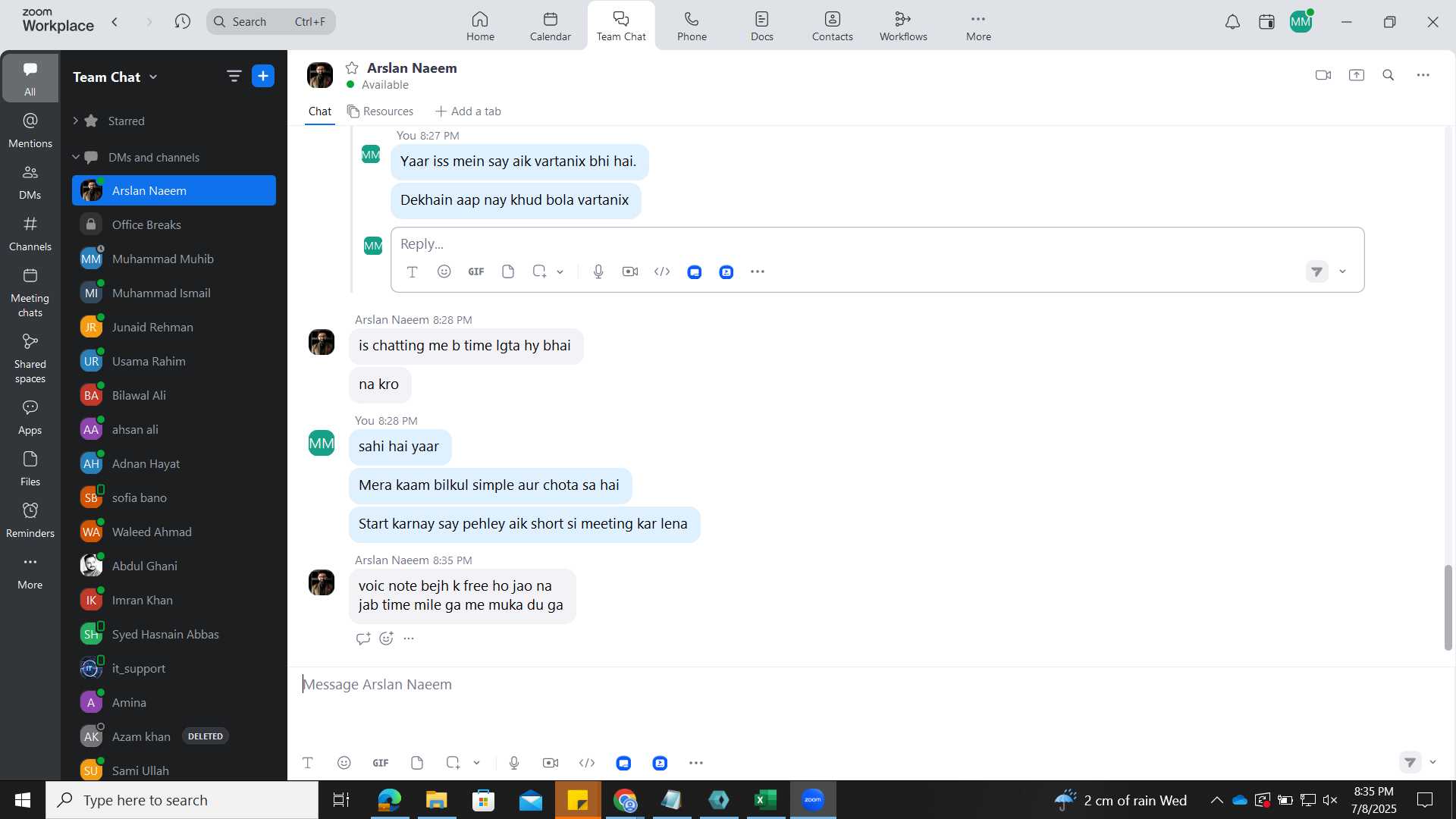Open Excel from the Windows taskbar
Image resolution: width=1456 pixels, height=819 pixels.
click(x=766, y=800)
